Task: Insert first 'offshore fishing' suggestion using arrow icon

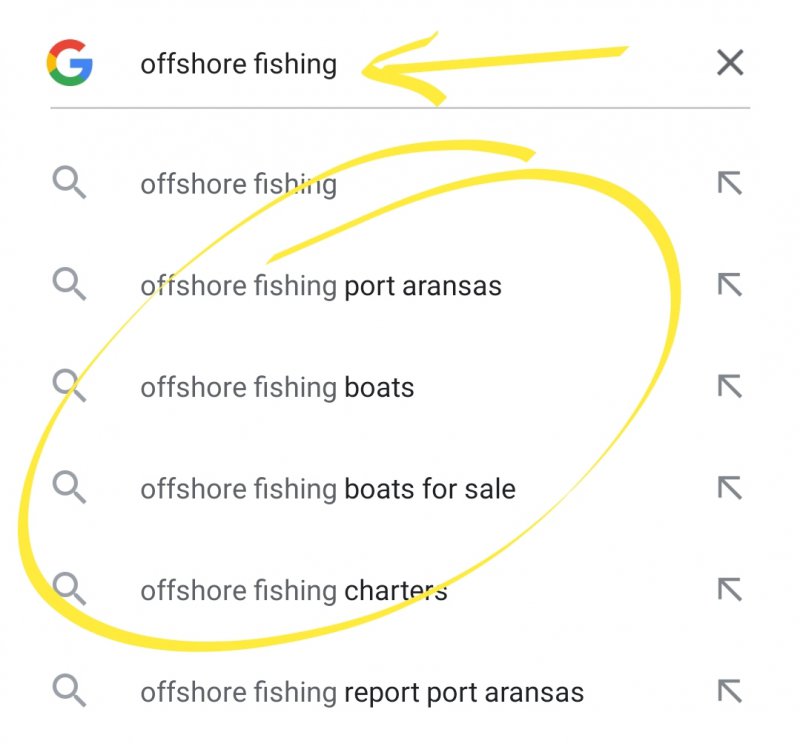Action: (x=730, y=184)
